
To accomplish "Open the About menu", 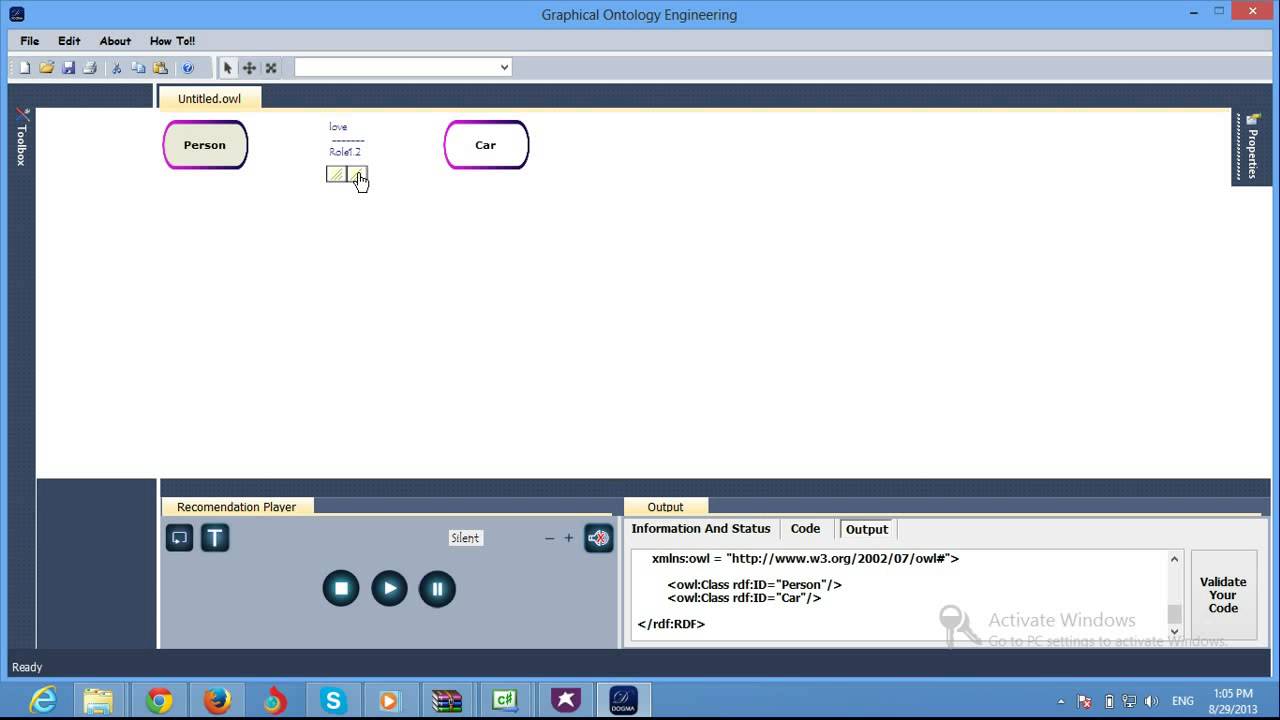I will pos(115,41).
